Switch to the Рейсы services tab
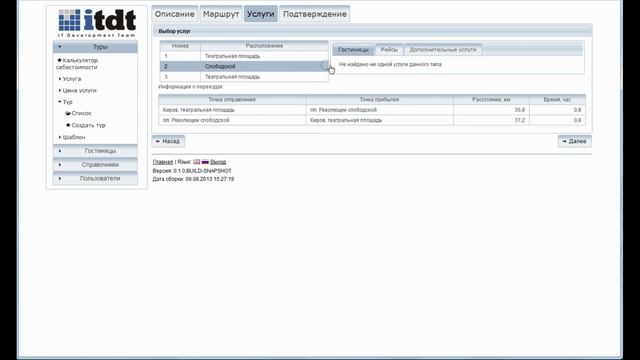The width and height of the screenshot is (640, 360). point(389,49)
